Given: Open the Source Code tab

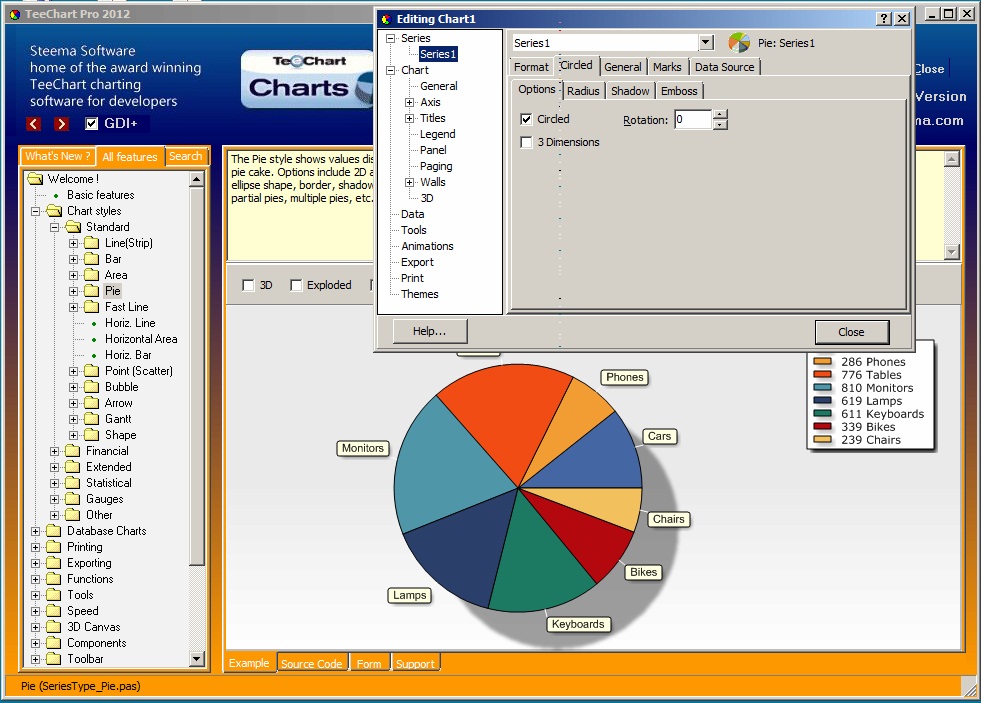Looking at the screenshot, I should [312, 664].
